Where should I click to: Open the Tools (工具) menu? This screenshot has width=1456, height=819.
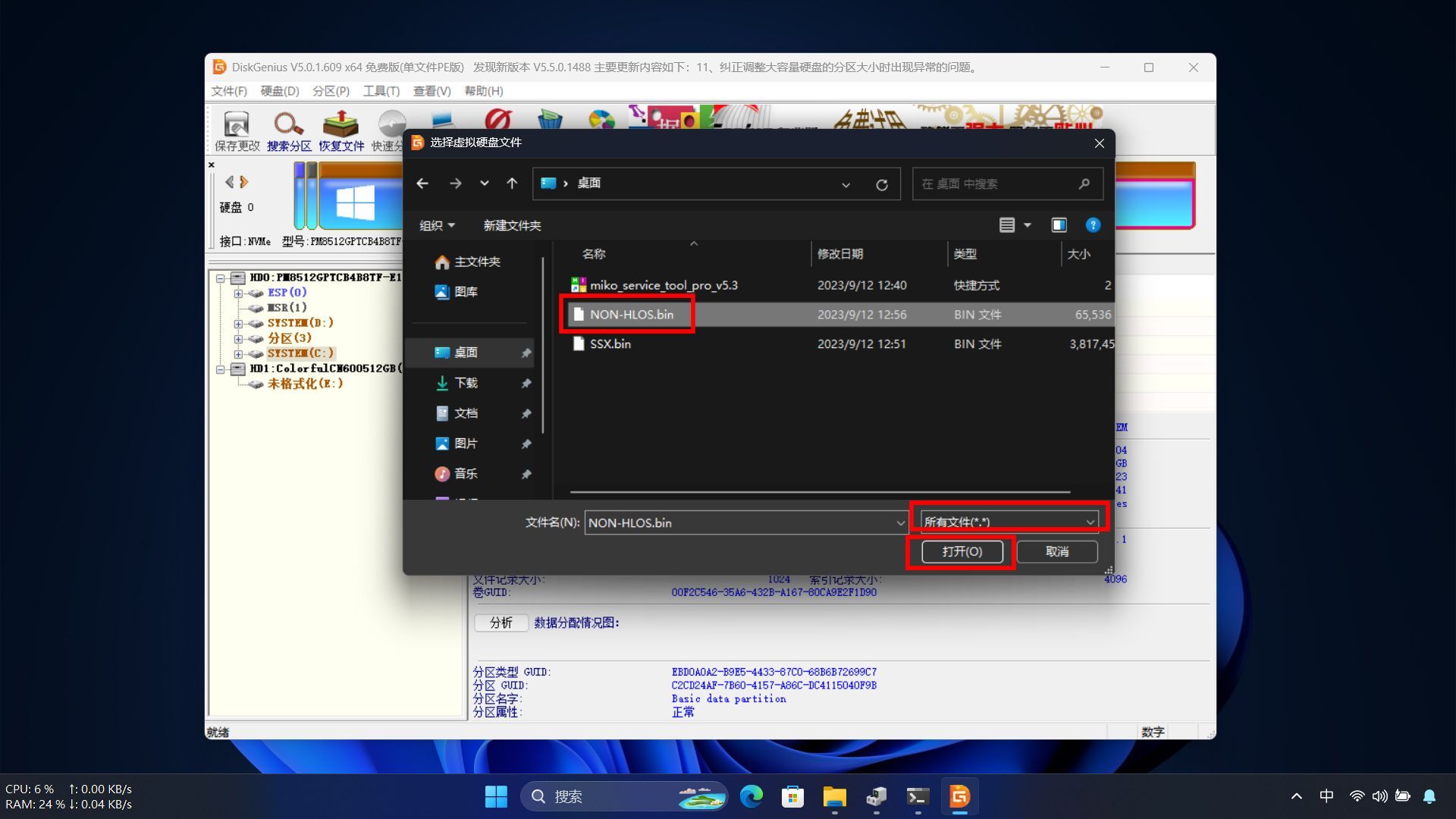[x=381, y=91]
